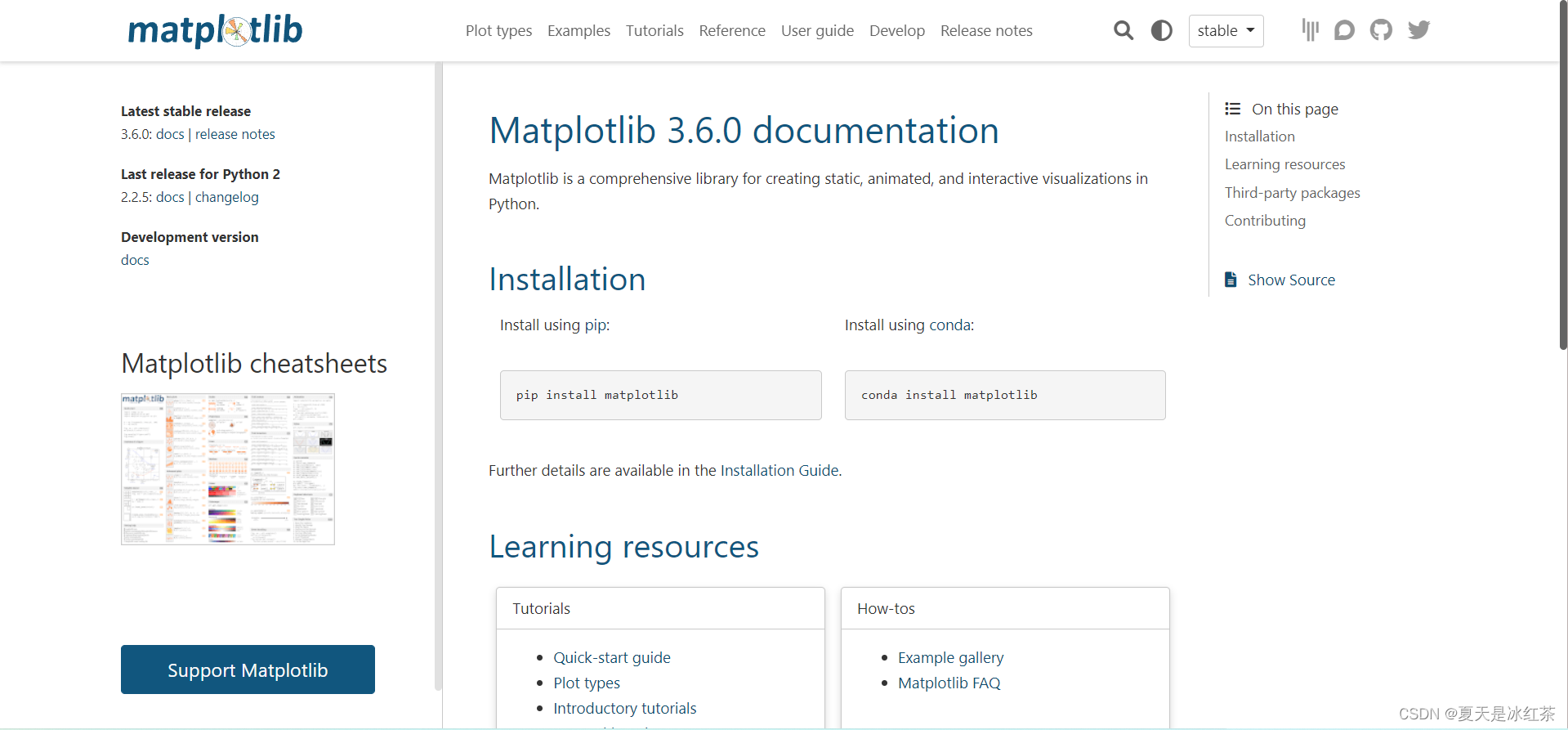This screenshot has width=1568, height=730.
Task: Open Development version docs link
Action: click(135, 260)
